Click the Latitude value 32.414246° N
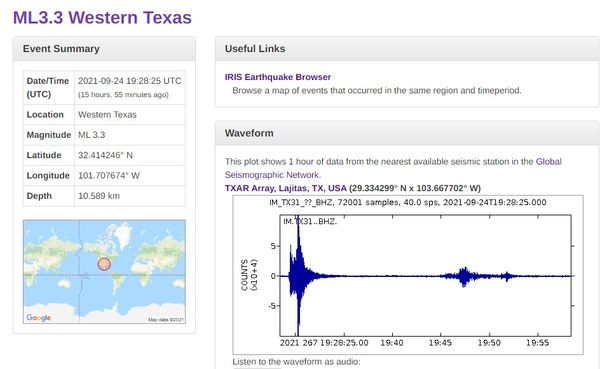This screenshot has height=369, width=600. tap(105, 155)
